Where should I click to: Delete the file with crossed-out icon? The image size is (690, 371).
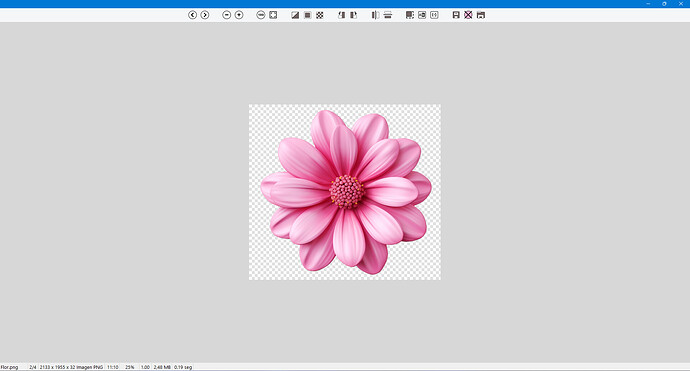pyautogui.click(x=468, y=15)
